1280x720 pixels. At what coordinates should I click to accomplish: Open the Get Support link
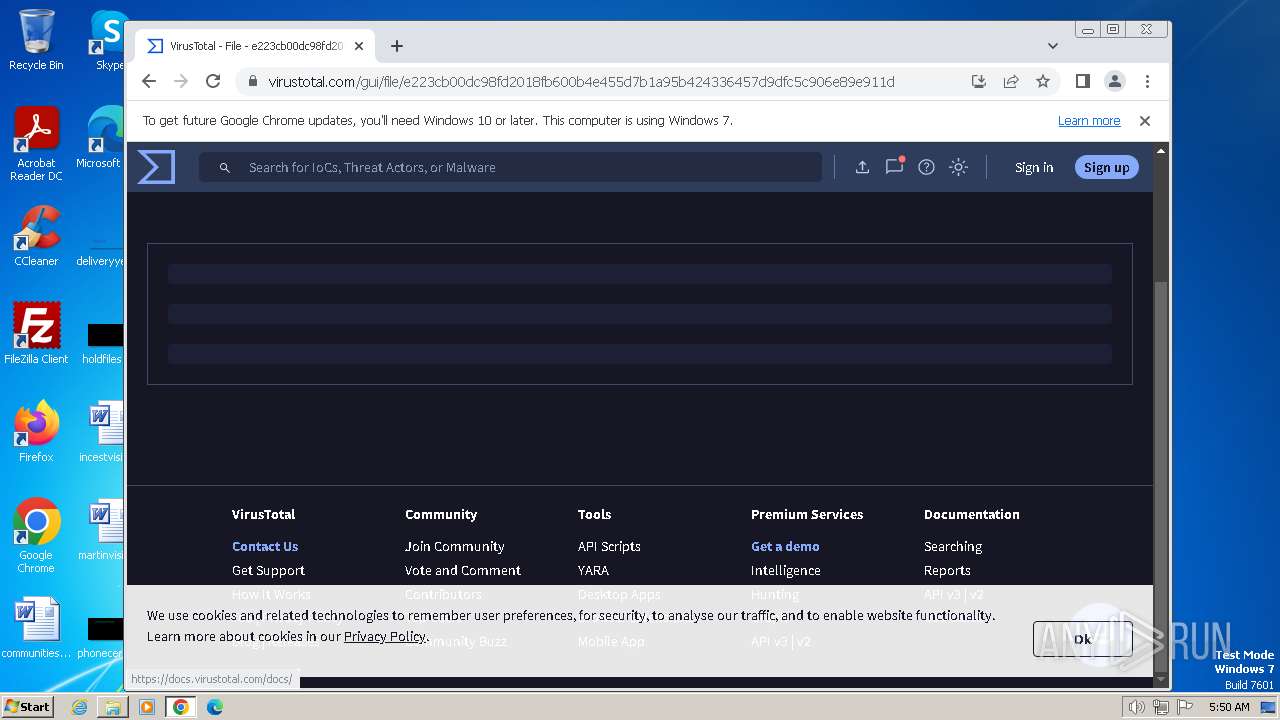(x=268, y=571)
